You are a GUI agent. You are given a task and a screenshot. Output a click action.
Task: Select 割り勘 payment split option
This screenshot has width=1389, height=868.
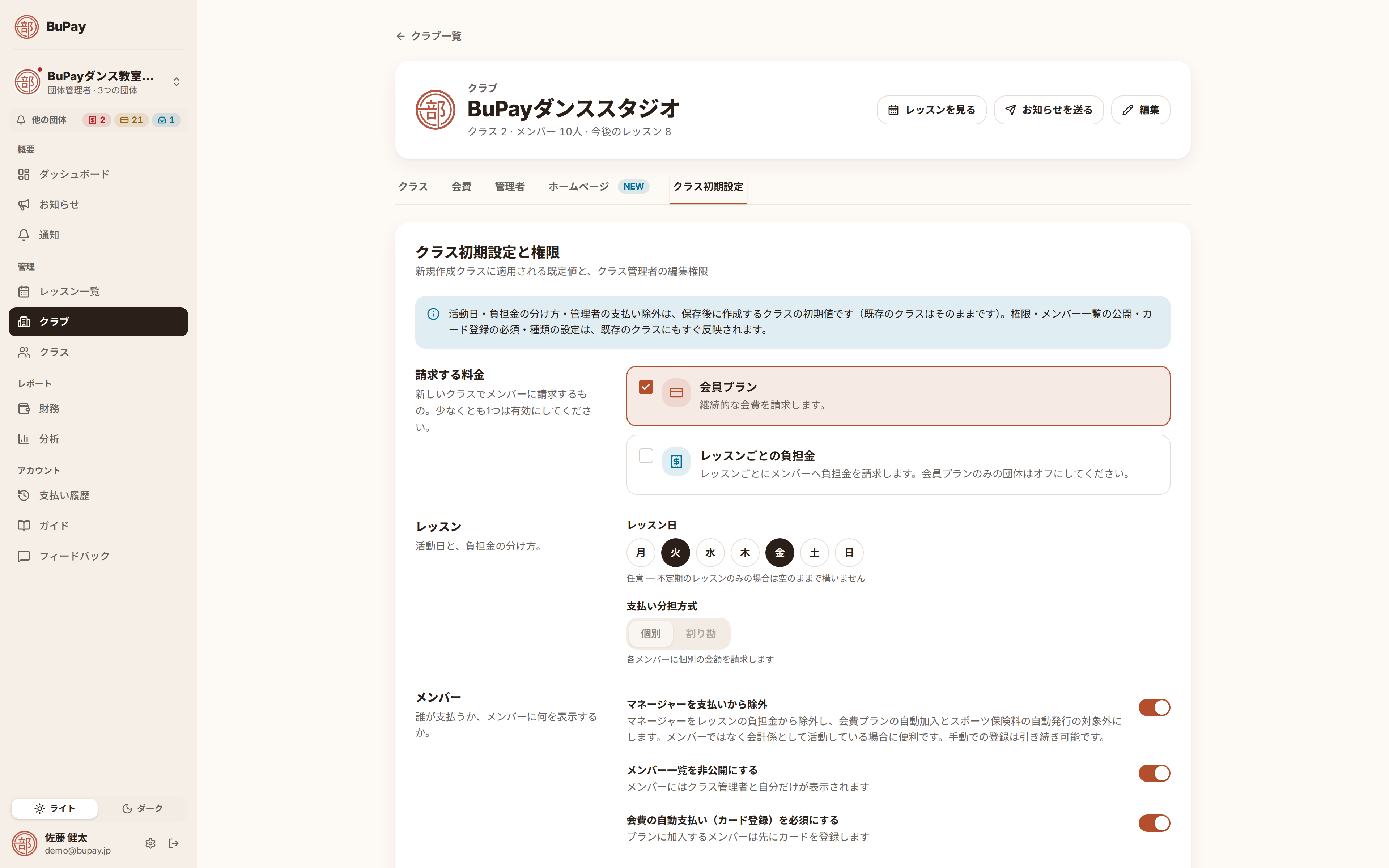tap(700, 634)
